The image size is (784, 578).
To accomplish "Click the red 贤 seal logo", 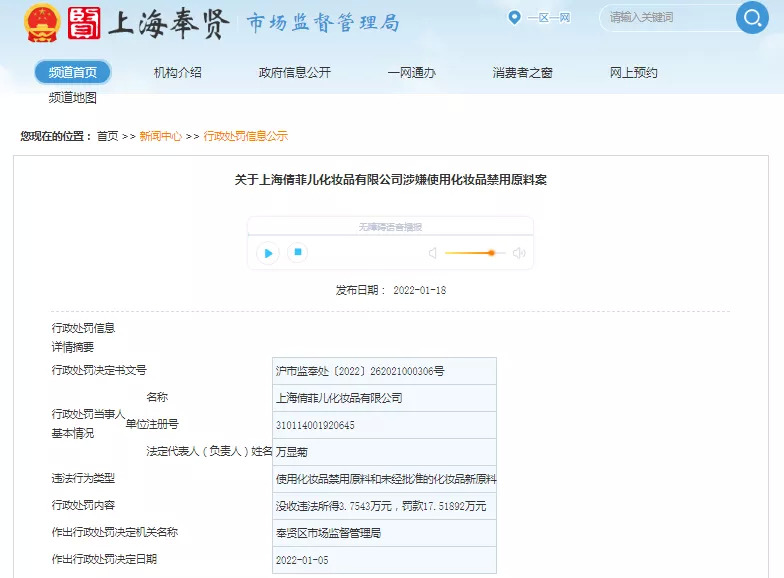I will click(x=85, y=22).
